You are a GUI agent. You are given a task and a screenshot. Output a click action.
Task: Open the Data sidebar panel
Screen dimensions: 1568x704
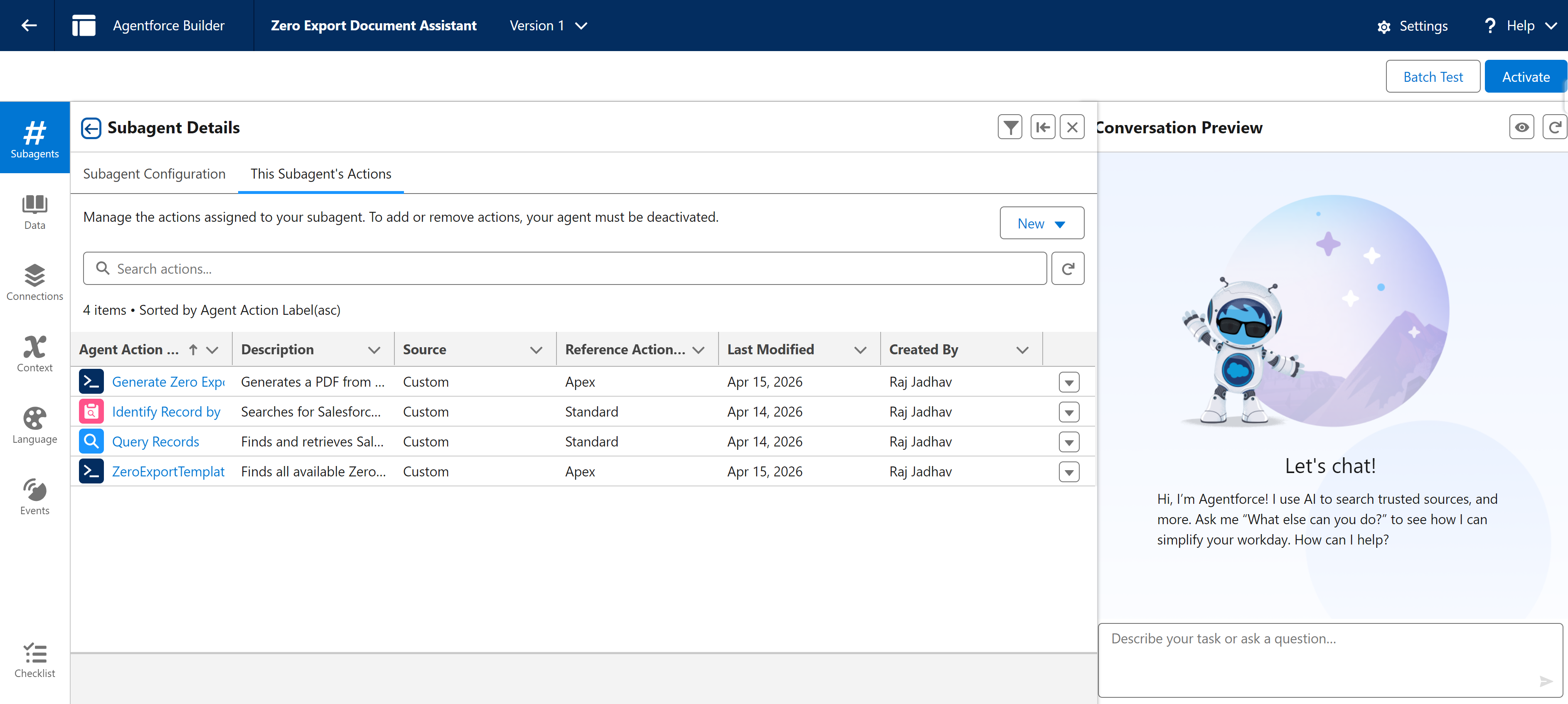34,212
